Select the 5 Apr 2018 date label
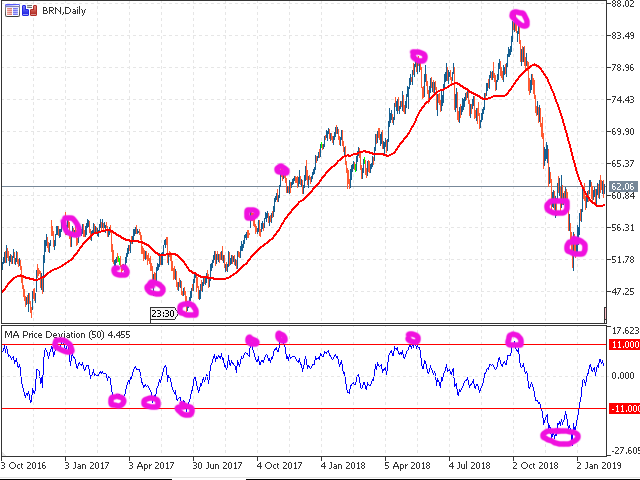The height and width of the screenshot is (480, 640). pyautogui.click(x=407, y=465)
